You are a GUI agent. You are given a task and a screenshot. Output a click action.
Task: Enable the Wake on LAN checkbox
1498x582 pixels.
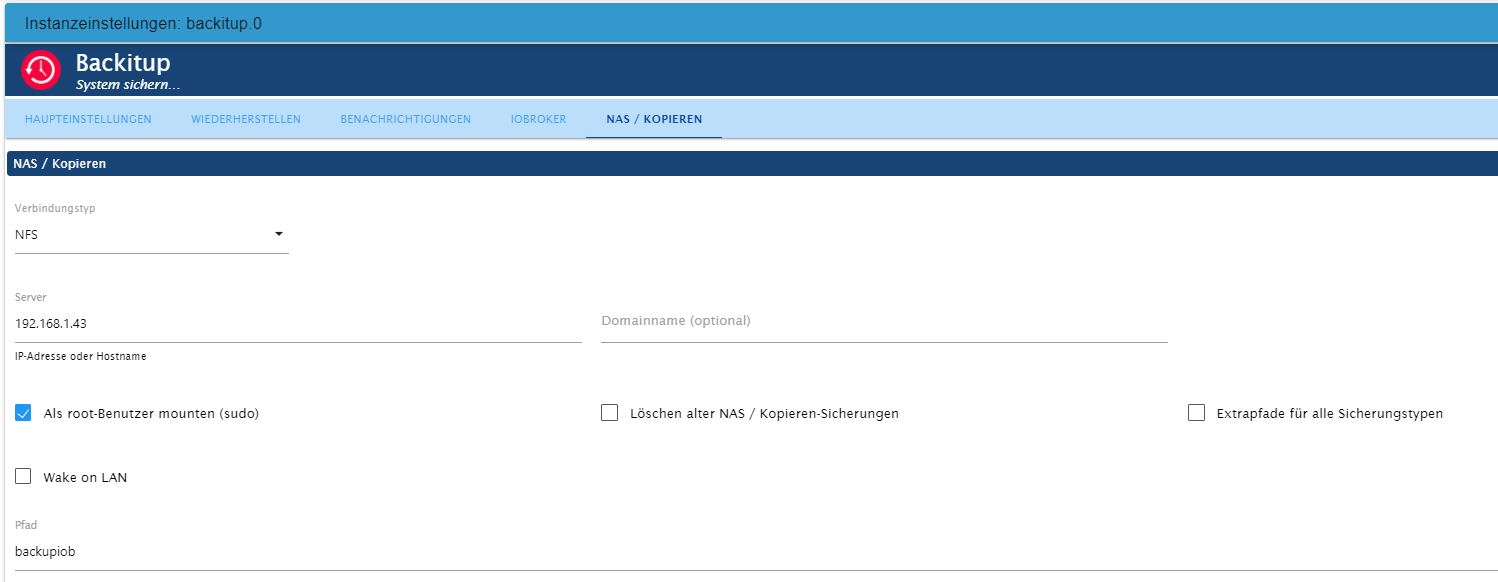pyautogui.click(x=23, y=477)
